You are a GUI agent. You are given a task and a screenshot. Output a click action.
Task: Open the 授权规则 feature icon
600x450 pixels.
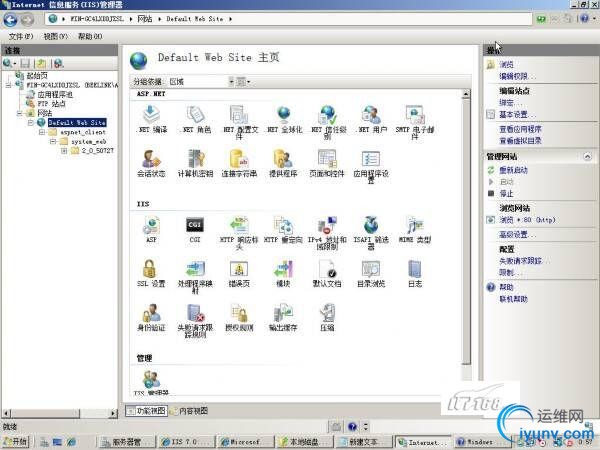239,317
